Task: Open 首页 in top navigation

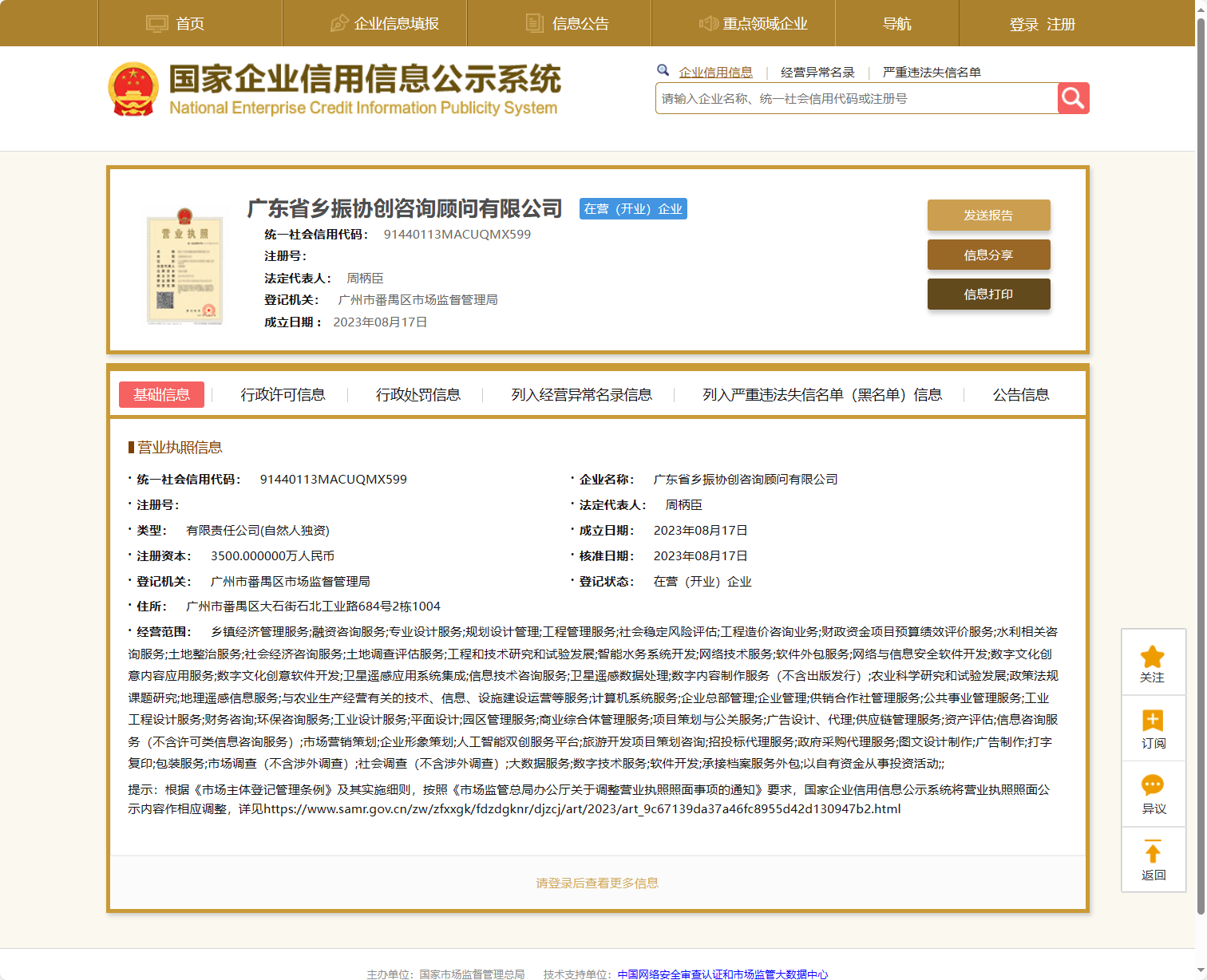Action: pos(190,24)
